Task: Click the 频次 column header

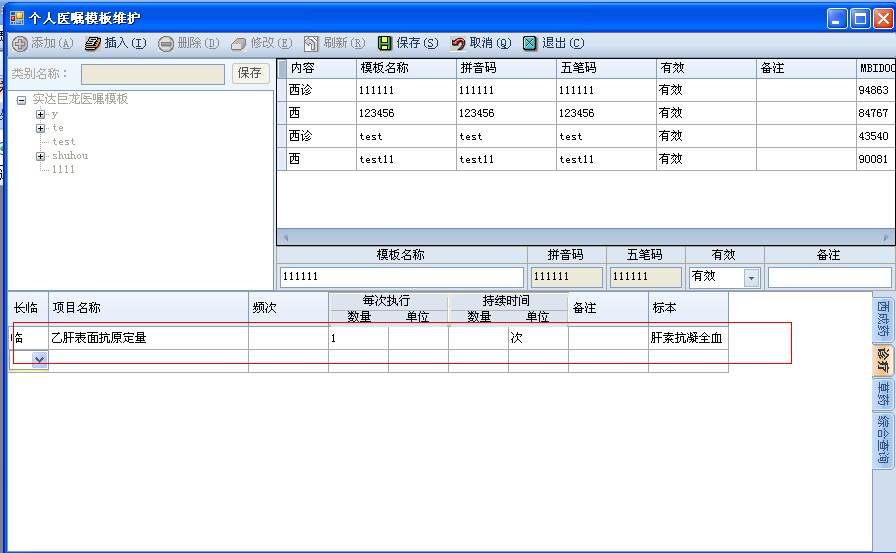Action: point(289,308)
